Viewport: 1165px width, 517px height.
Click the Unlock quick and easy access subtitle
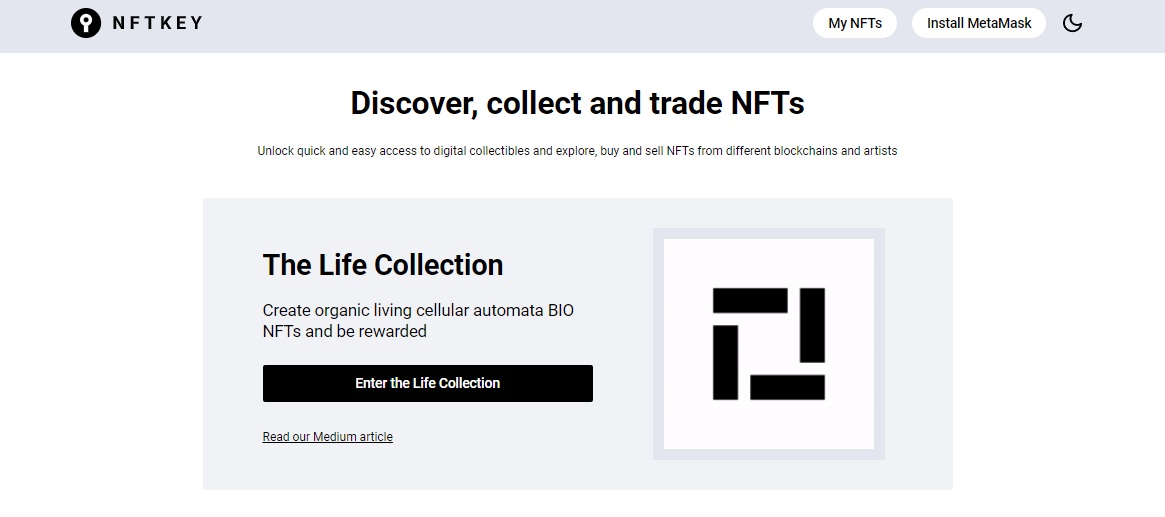(x=577, y=151)
